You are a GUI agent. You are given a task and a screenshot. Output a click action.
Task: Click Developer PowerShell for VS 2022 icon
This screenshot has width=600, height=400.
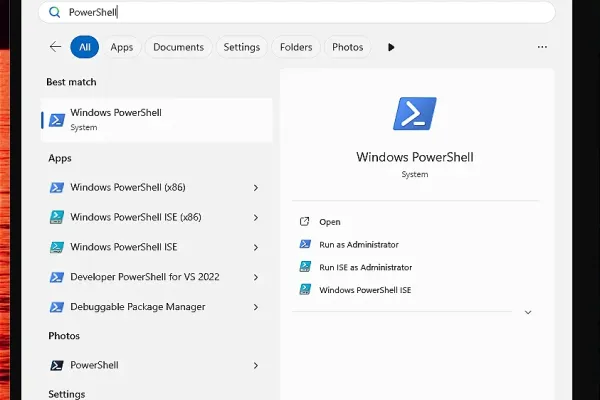[x=57, y=277]
